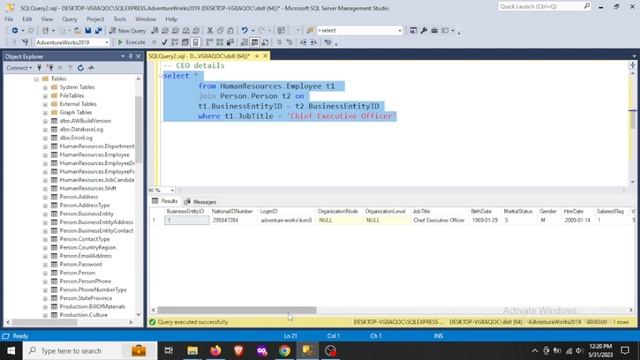Click the Uncomment selected lines icon

[x=289, y=42]
